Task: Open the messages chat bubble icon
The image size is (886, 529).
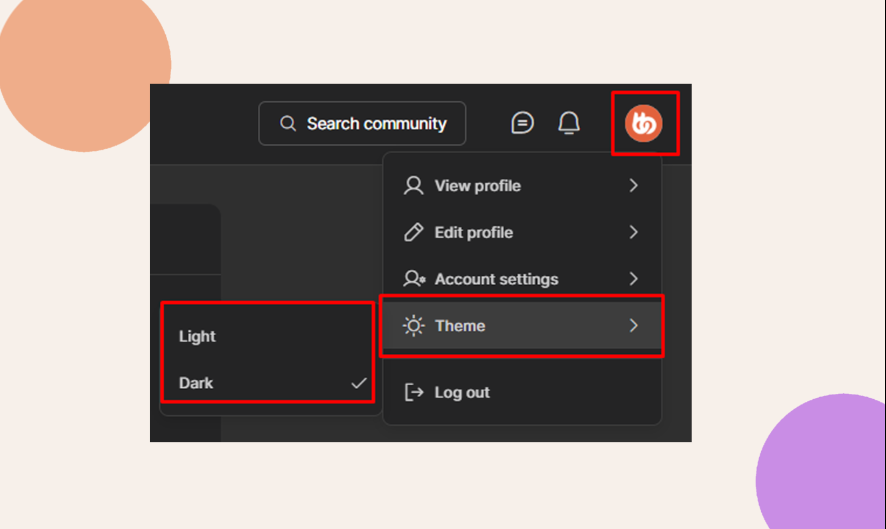Action: [522, 123]
